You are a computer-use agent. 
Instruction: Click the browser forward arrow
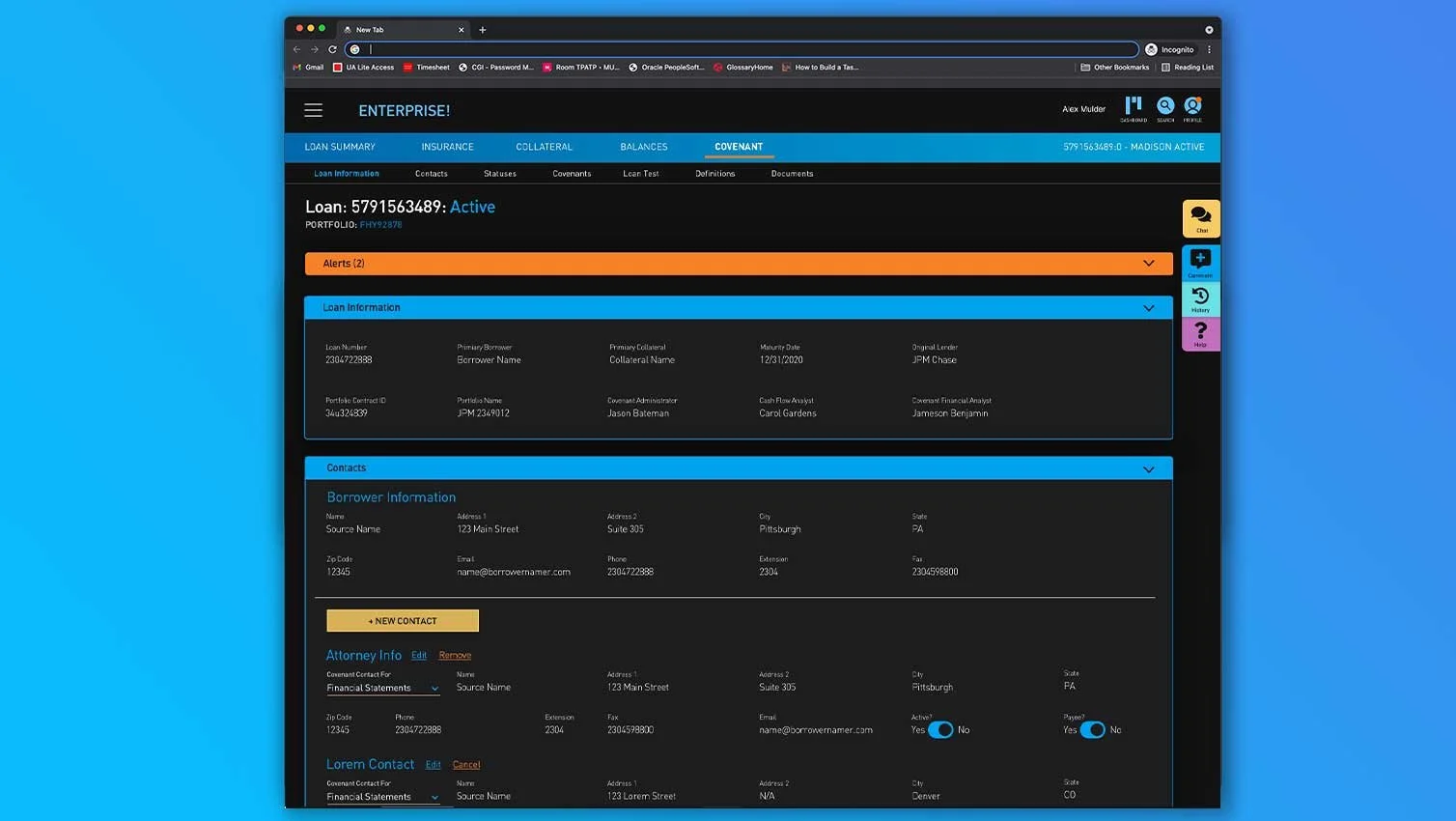pos(314,49)
